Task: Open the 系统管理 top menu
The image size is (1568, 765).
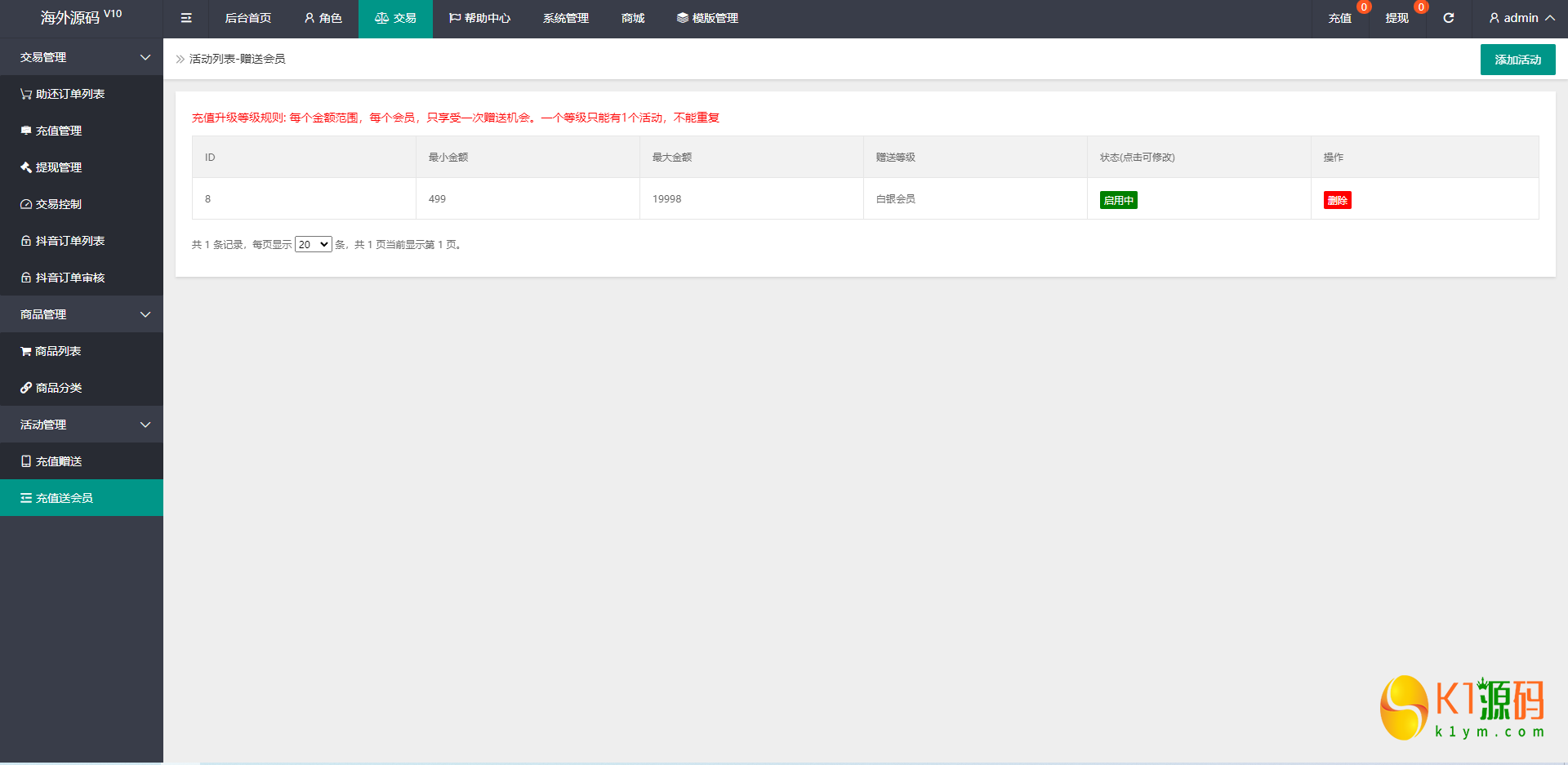Action: click(566, 18)
